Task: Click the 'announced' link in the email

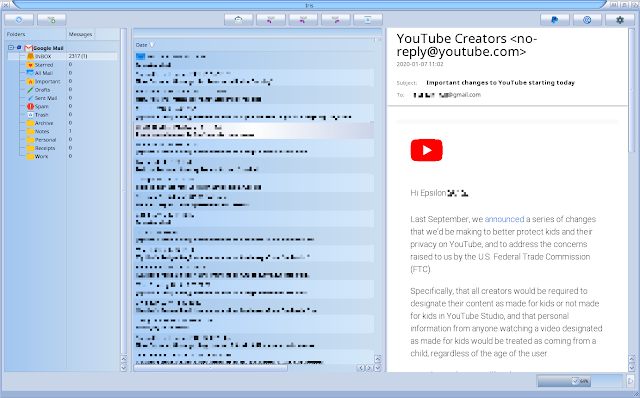Action: coord(504,219)
